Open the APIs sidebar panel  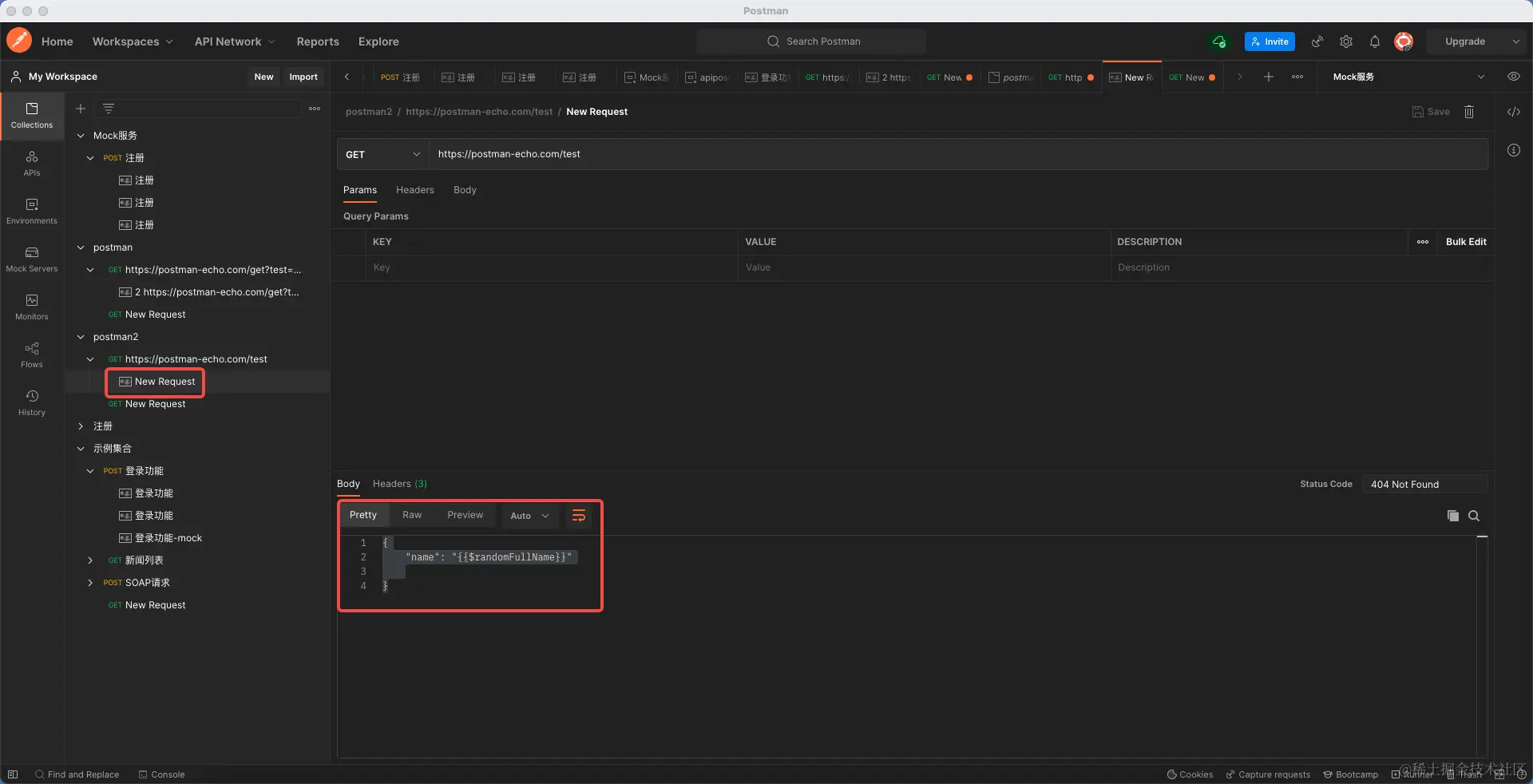pyautogui.click(x=32, y=164)
